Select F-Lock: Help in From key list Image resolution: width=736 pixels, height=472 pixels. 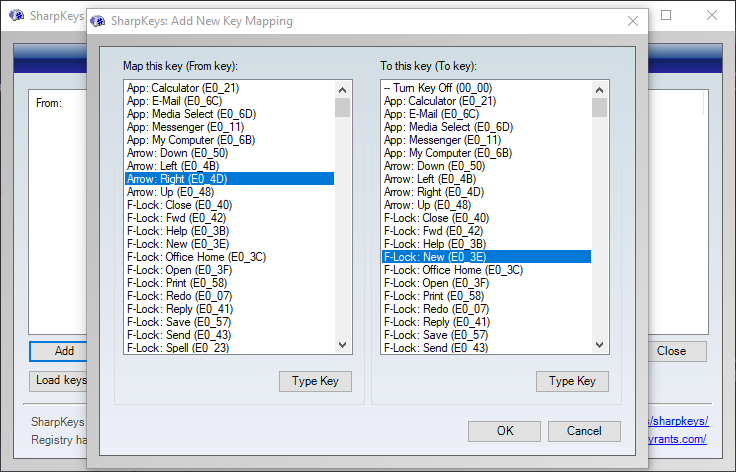pyautogui.click(x=230, y=231)
